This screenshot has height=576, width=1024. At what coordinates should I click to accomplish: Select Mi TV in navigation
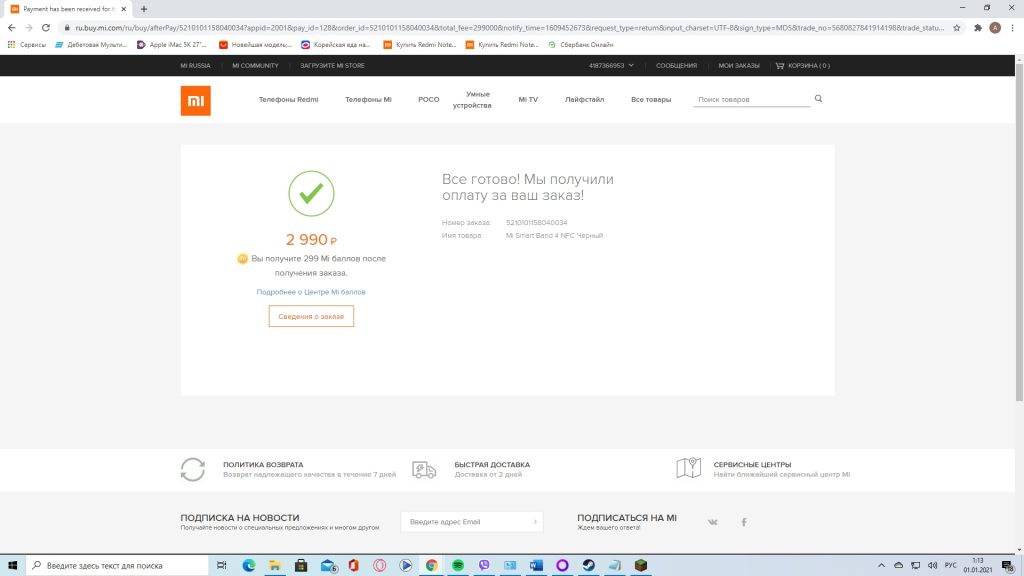[x=527, y=100]
